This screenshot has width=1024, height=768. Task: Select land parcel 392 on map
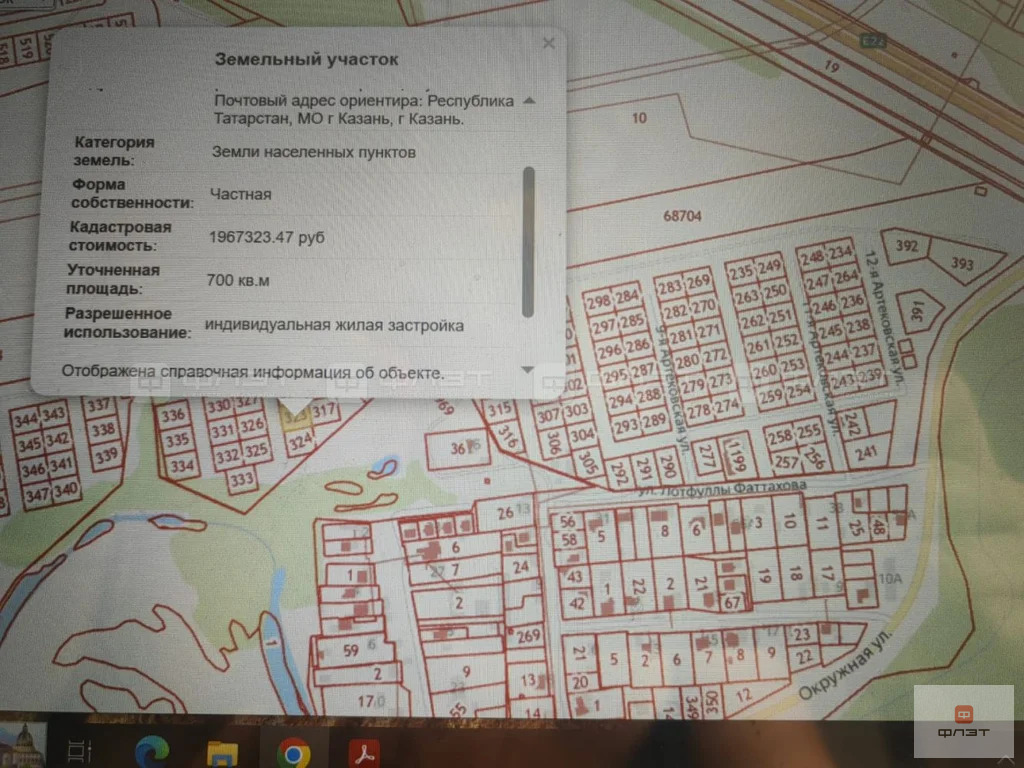904,246
